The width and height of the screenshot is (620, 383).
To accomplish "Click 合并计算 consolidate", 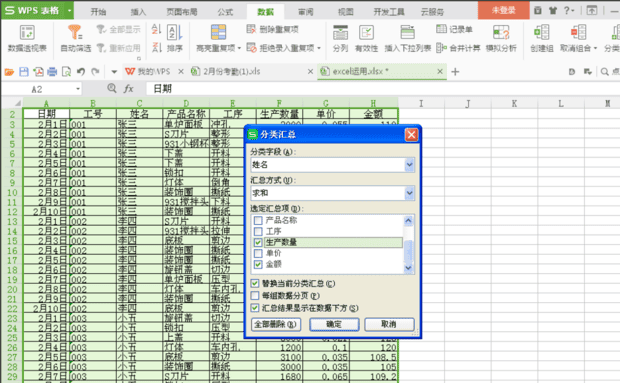I will point(458,48).
